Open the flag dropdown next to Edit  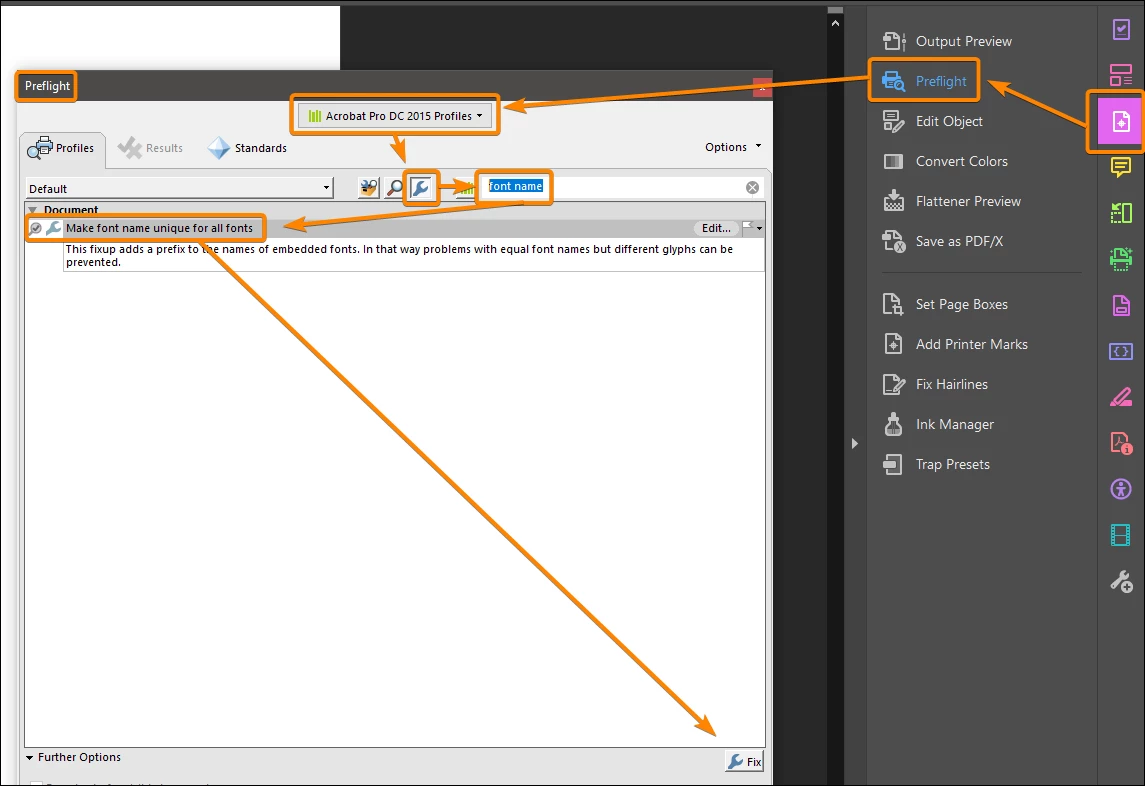tap(753, 228)
